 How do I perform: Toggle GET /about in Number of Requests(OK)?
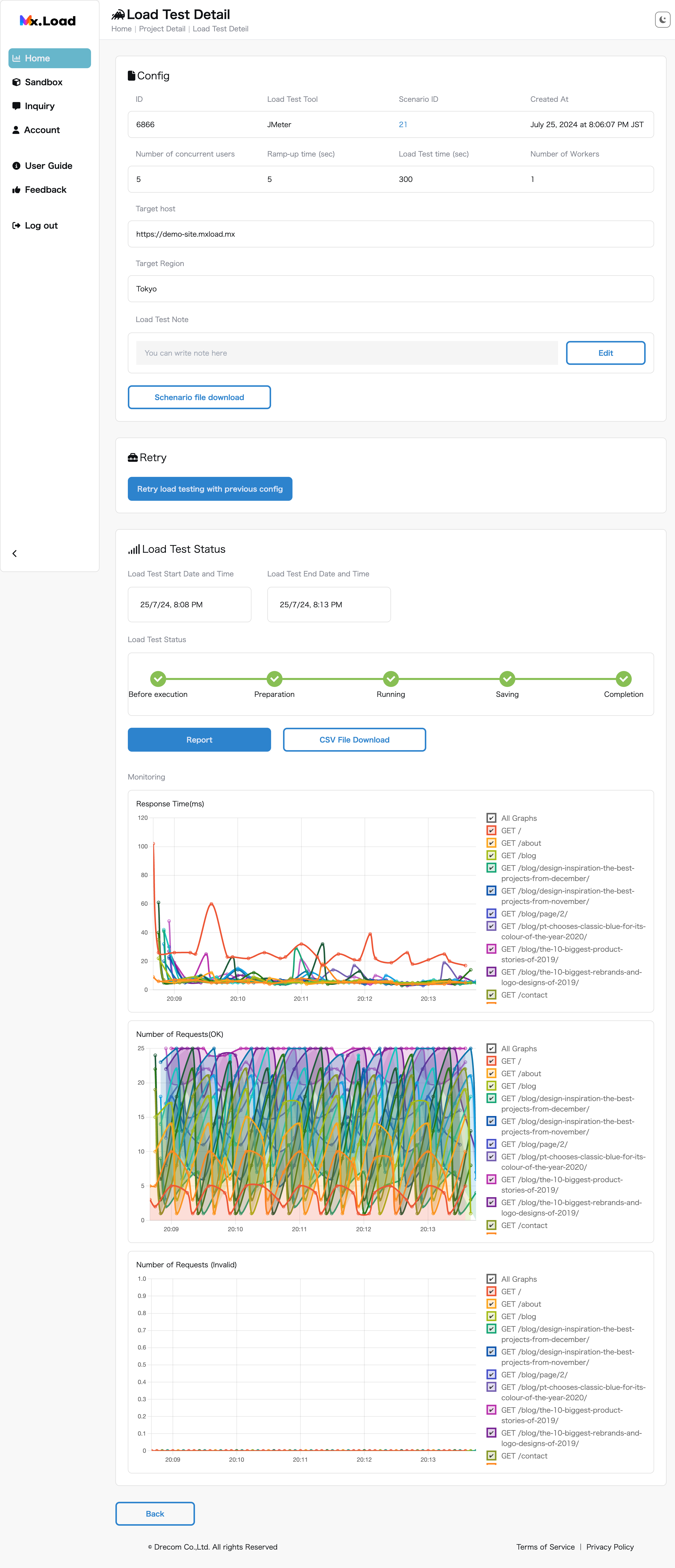point(491,1074)
